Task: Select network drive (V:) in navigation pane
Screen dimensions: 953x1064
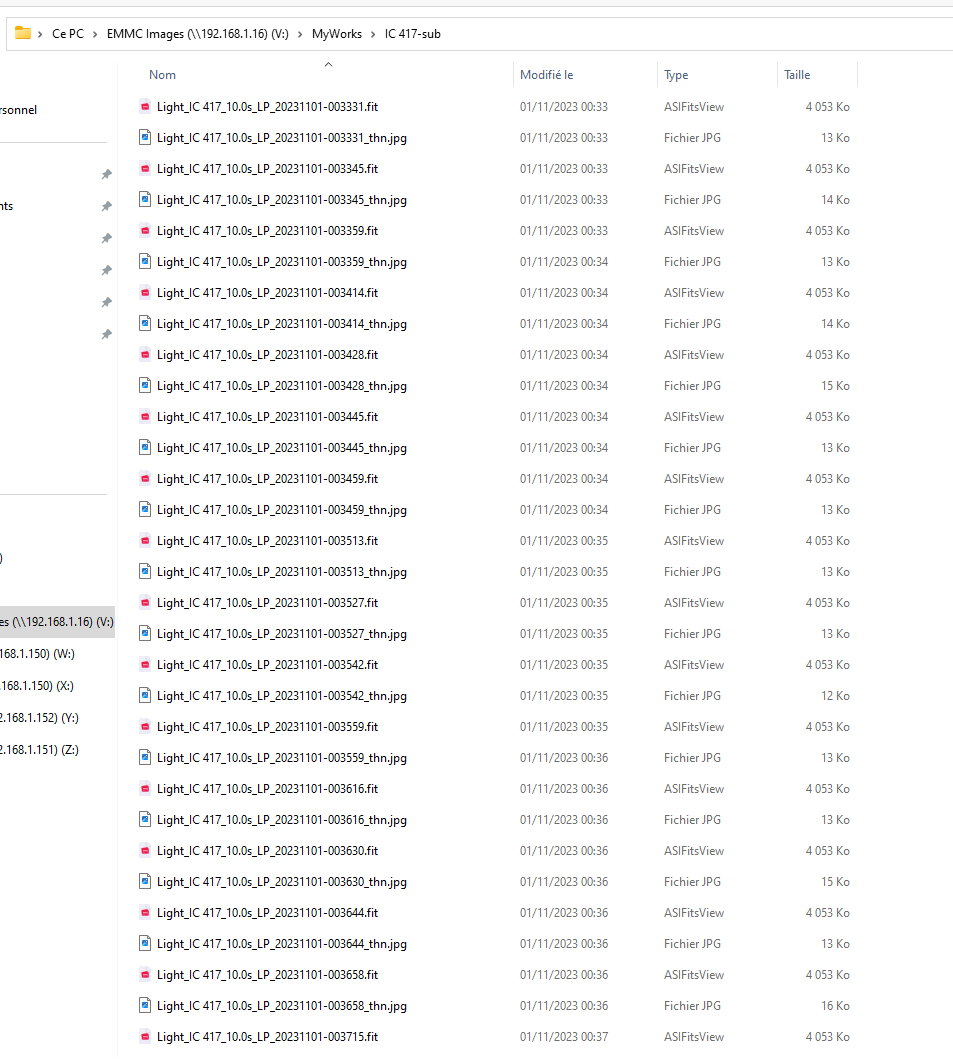Action: coord(57,622)
